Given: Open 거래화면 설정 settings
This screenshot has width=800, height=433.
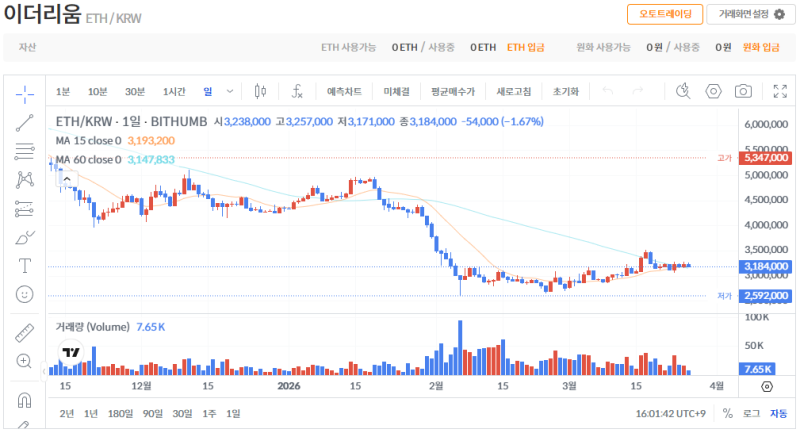Looking at the screenshot, I should pyautogui.click(x=751, y=14).
